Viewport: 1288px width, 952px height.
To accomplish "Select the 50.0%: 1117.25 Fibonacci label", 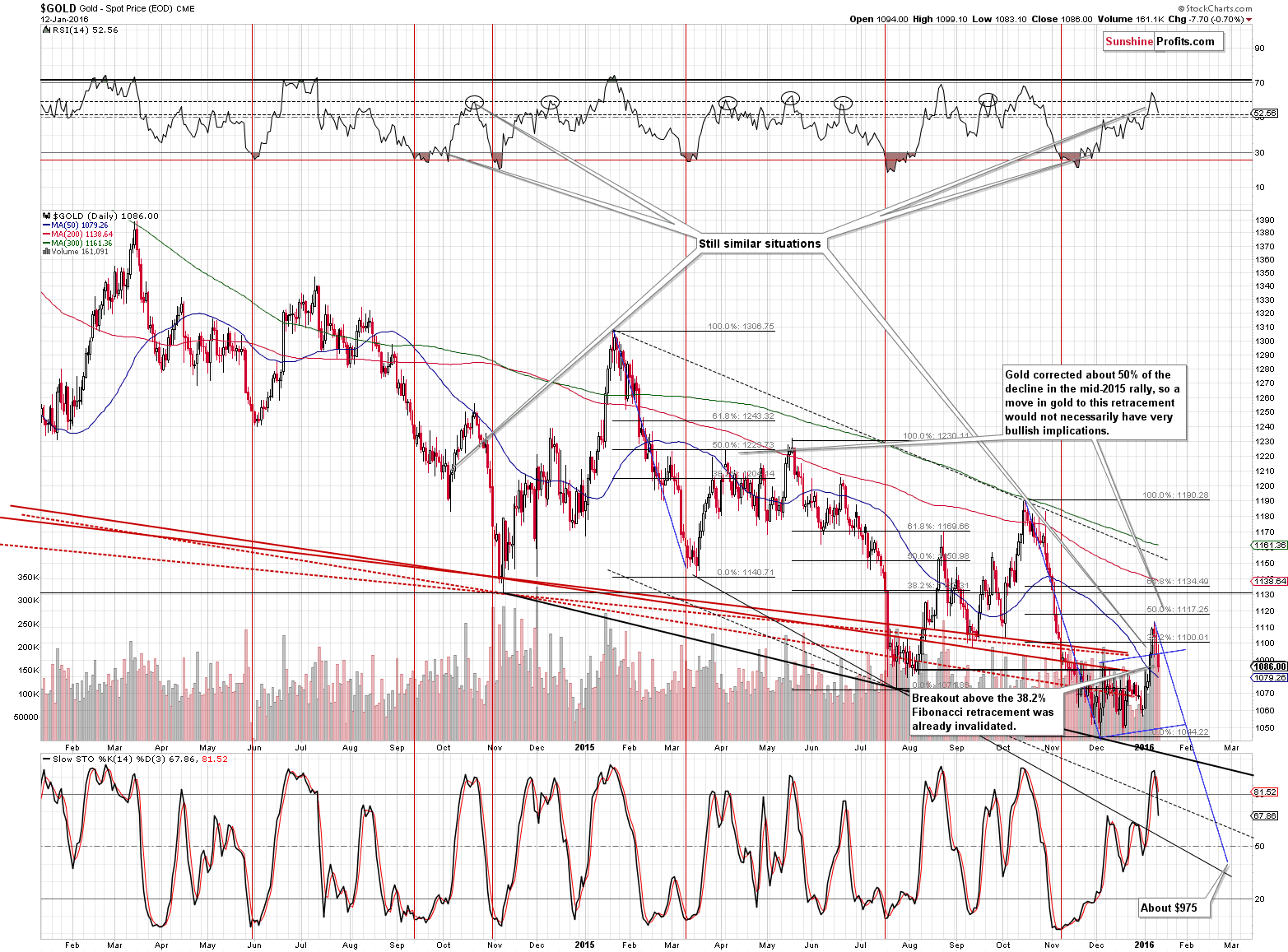I will tap(1178, 610).
